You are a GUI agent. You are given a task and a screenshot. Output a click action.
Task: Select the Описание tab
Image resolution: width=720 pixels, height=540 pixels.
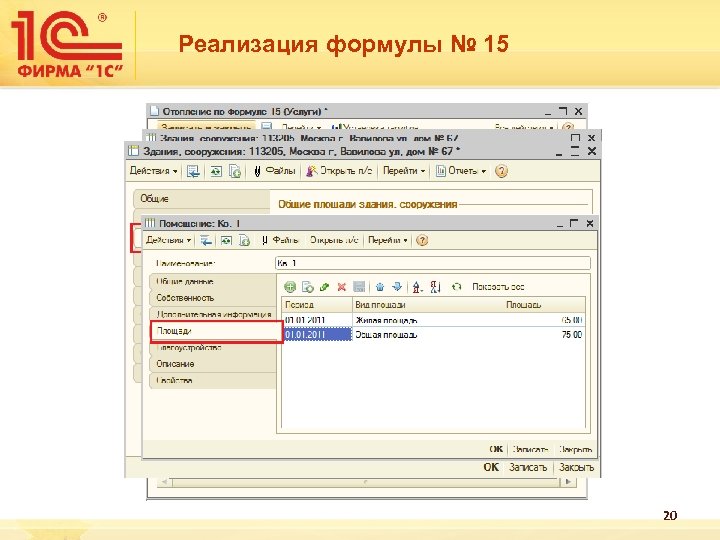(x=213, y=364)
